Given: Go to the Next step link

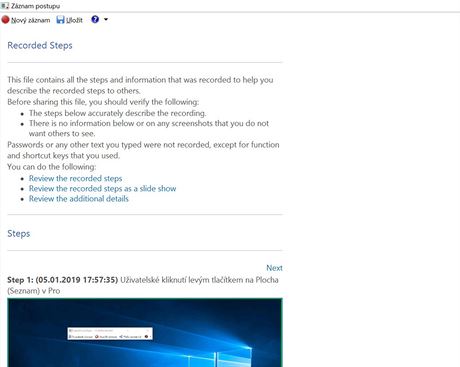Looking at the screenshot, I should click(x=274, y=268).
